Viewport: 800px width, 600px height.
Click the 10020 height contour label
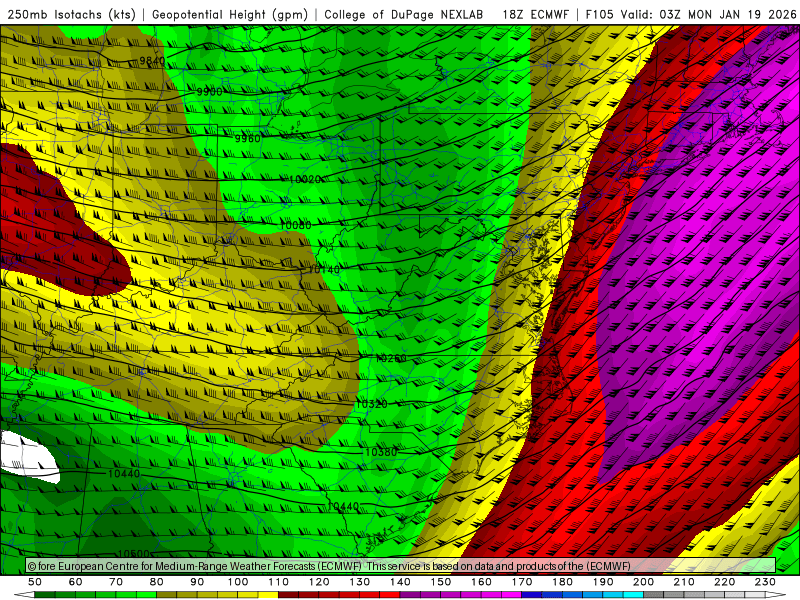point(305,179)
